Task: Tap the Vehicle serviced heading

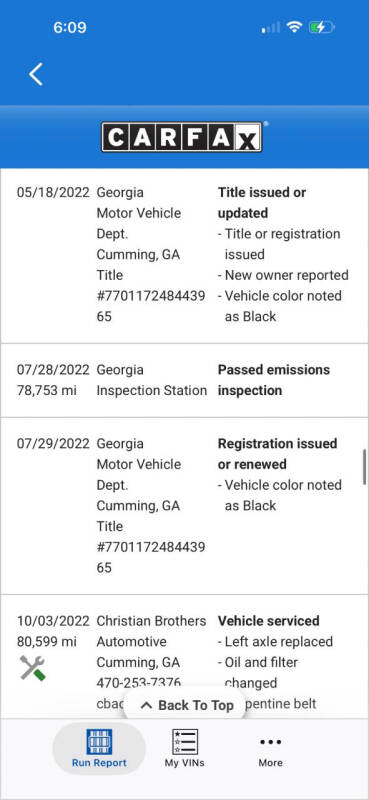Action: (268, 621)
